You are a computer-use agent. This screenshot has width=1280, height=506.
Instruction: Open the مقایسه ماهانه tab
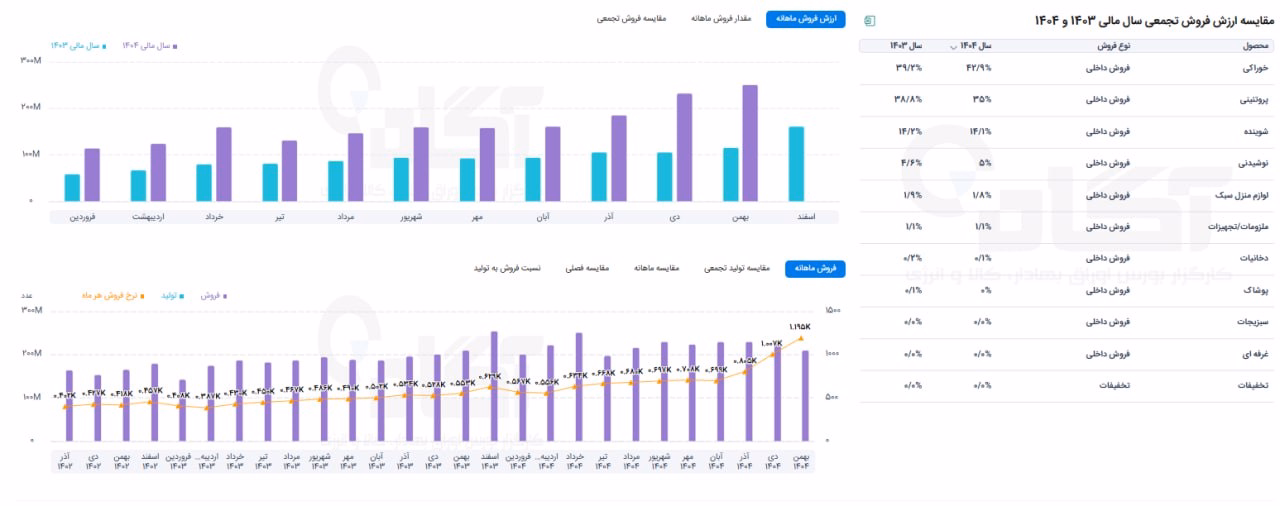(657, 269)
